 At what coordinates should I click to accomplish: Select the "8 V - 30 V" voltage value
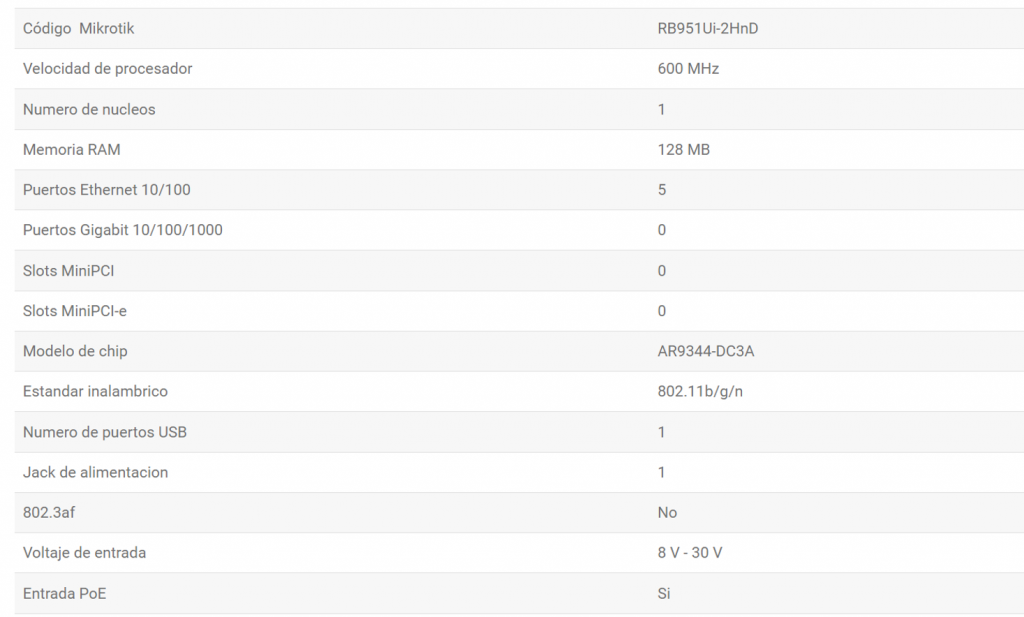[690, 552]
